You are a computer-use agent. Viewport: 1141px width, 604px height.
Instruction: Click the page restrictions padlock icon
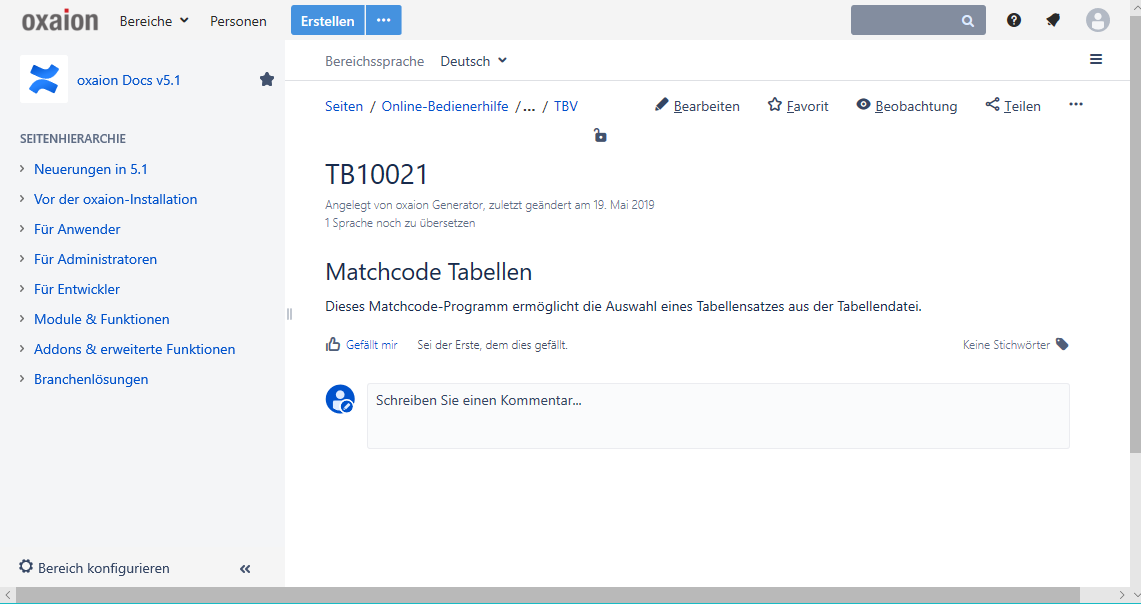click(600, 136)
